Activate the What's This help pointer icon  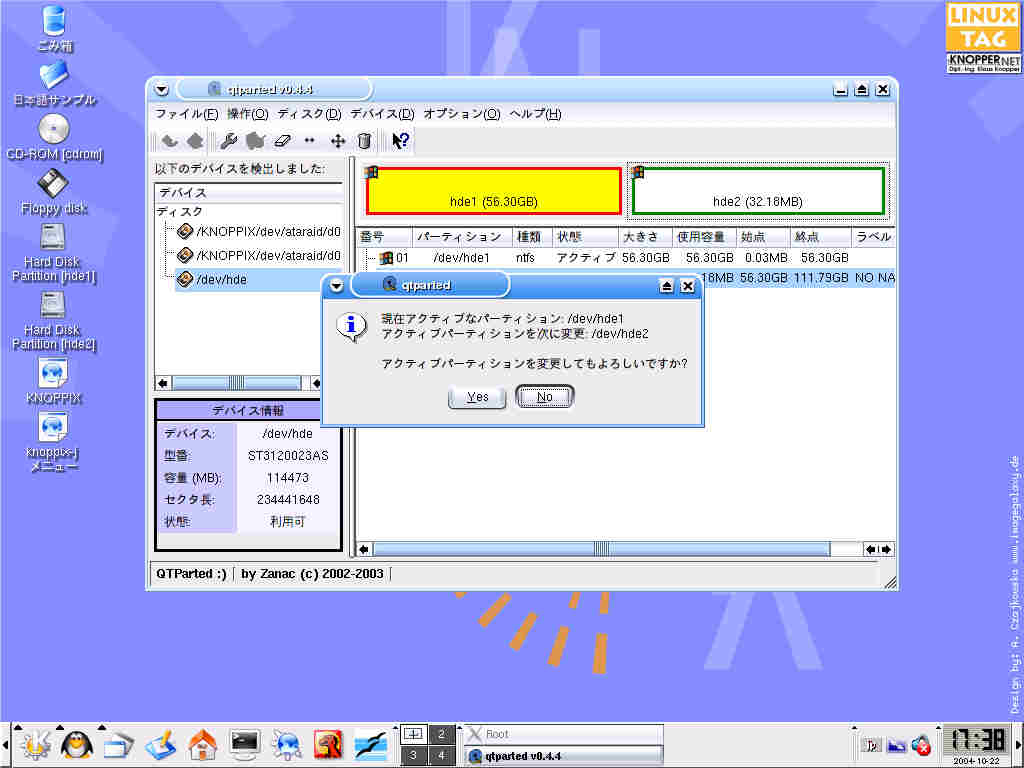tap(400, 140)
